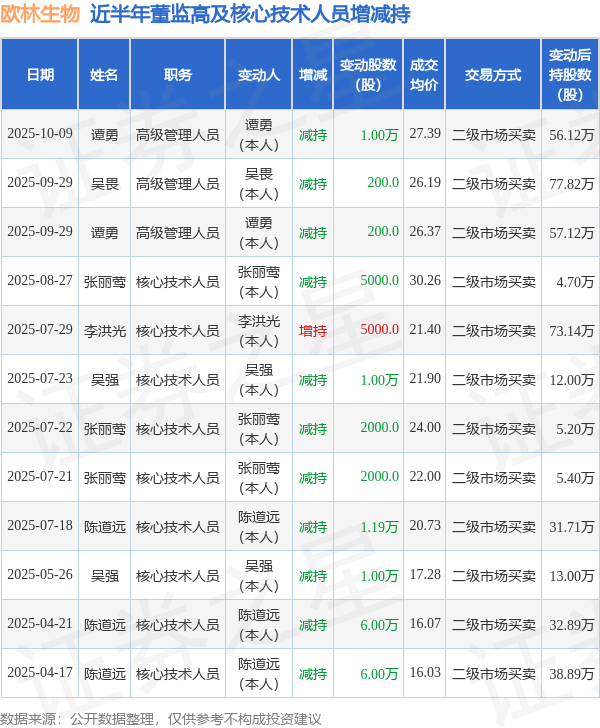
Task: Click the price cell 20.73
Action: coord(424,526)
